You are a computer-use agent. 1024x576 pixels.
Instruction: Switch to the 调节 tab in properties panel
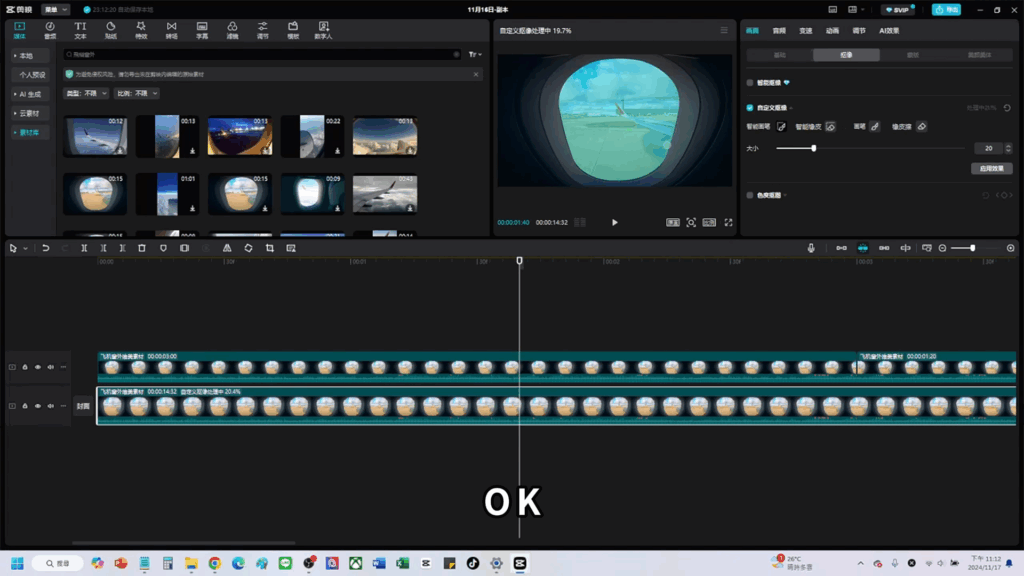tap(859, 31)
